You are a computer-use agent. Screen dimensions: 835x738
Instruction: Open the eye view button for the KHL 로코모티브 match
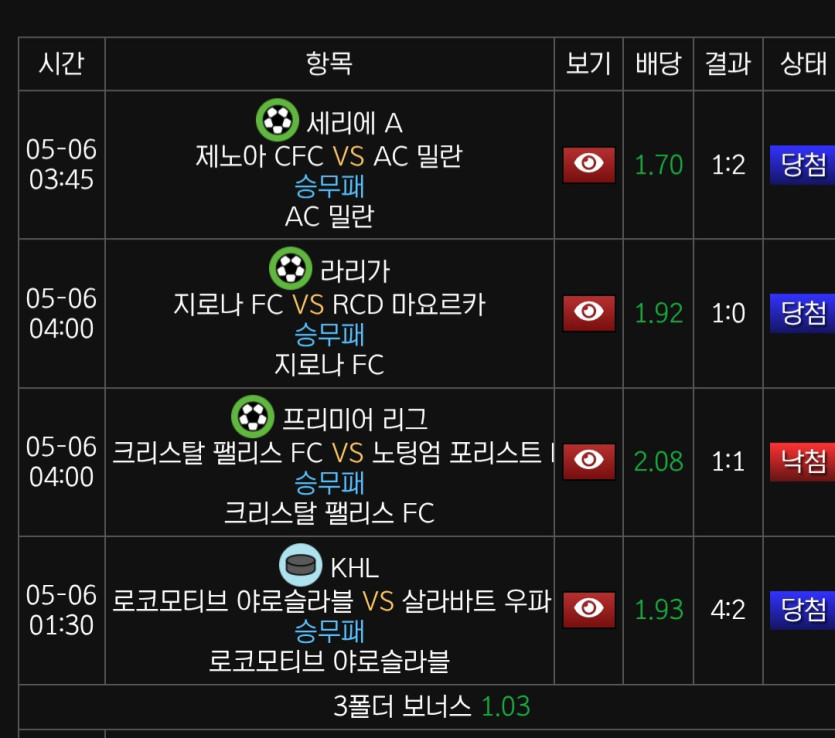tap(588, 609)
